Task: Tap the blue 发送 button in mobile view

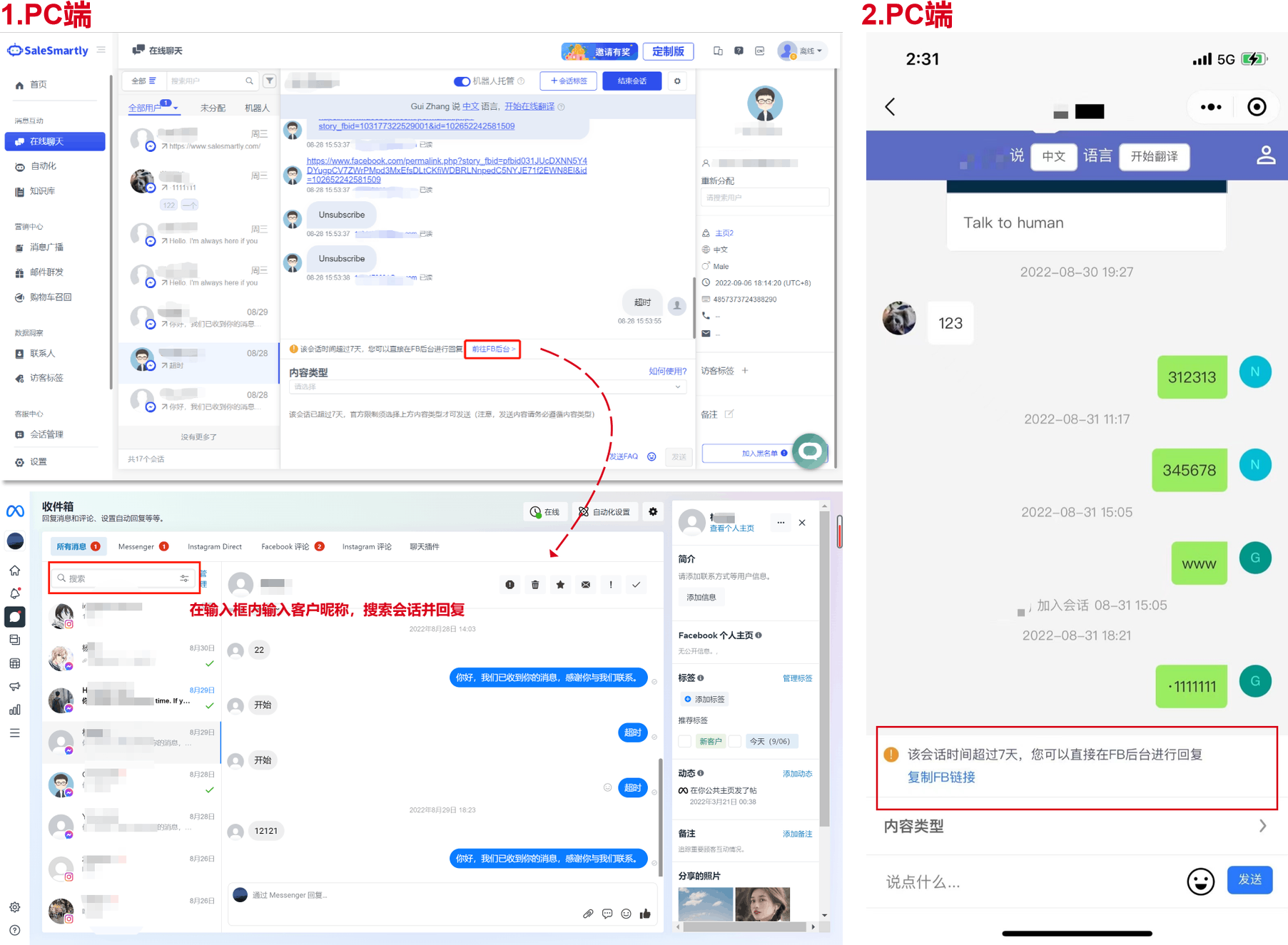Action: [1249, 880]
